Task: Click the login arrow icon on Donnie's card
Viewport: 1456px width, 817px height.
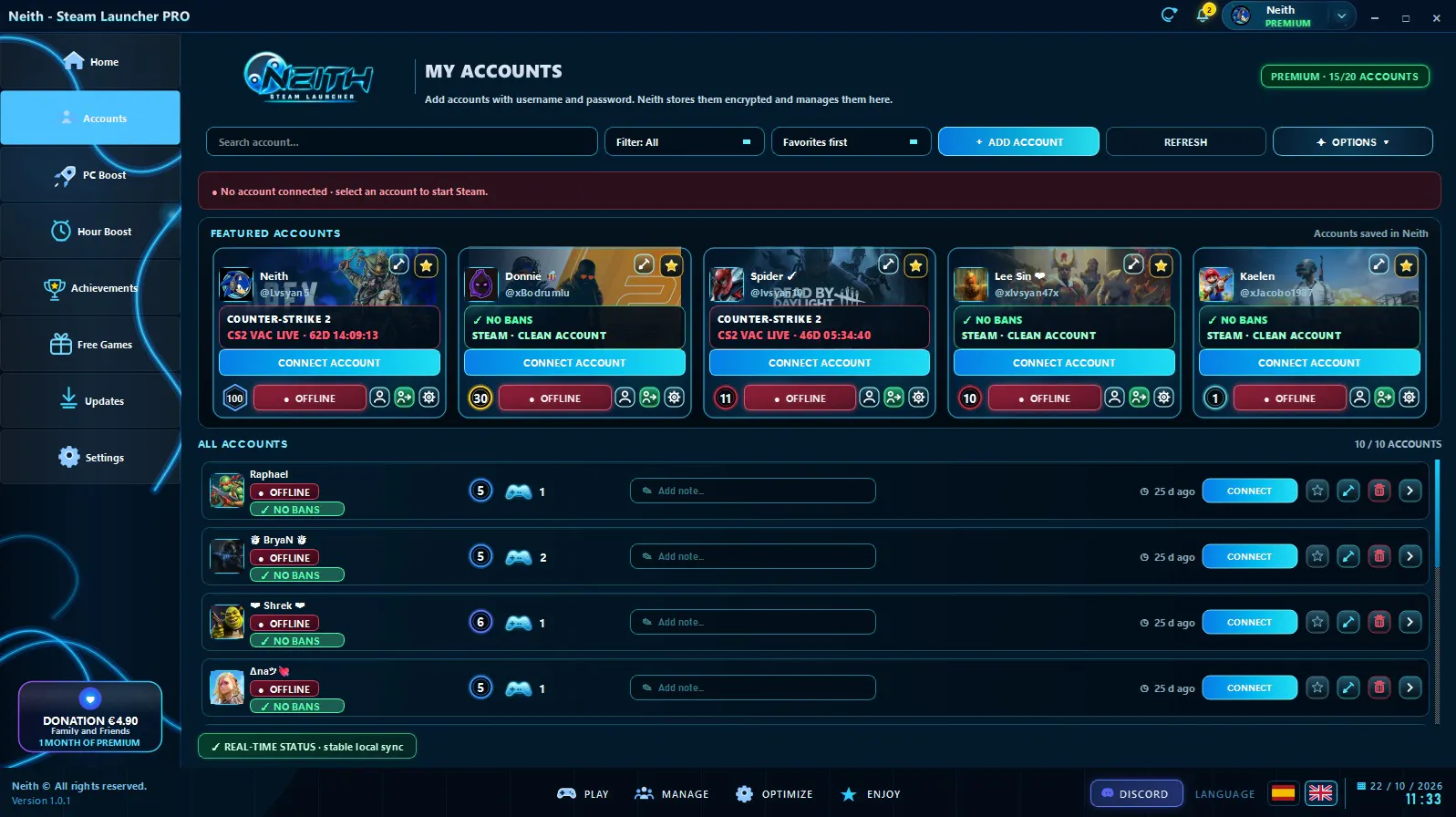Action: [649, 398]
